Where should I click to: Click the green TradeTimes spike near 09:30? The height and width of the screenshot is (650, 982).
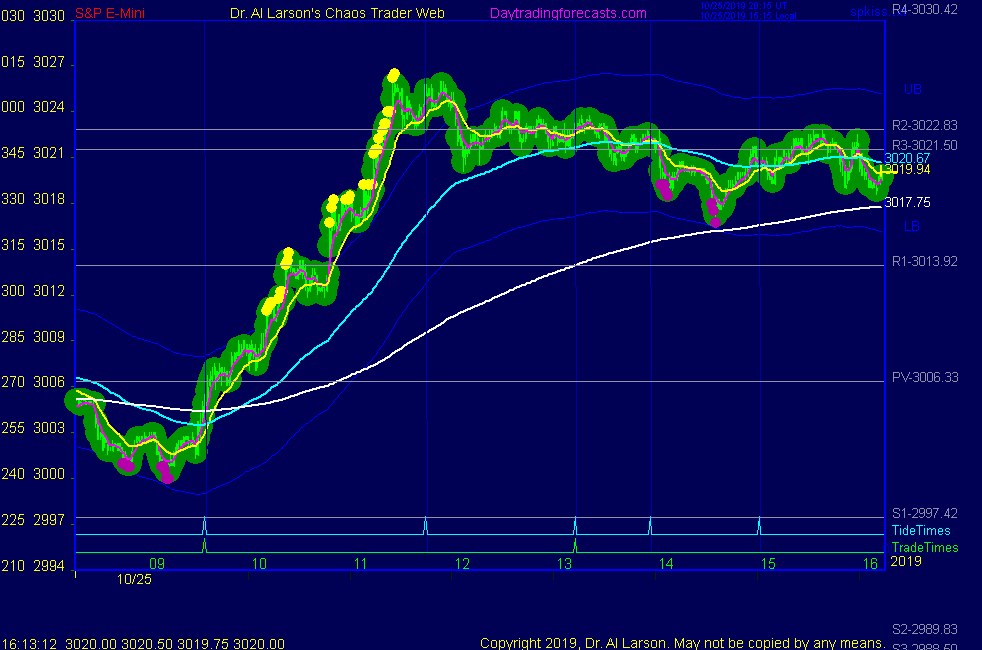(x=204, y=545)
